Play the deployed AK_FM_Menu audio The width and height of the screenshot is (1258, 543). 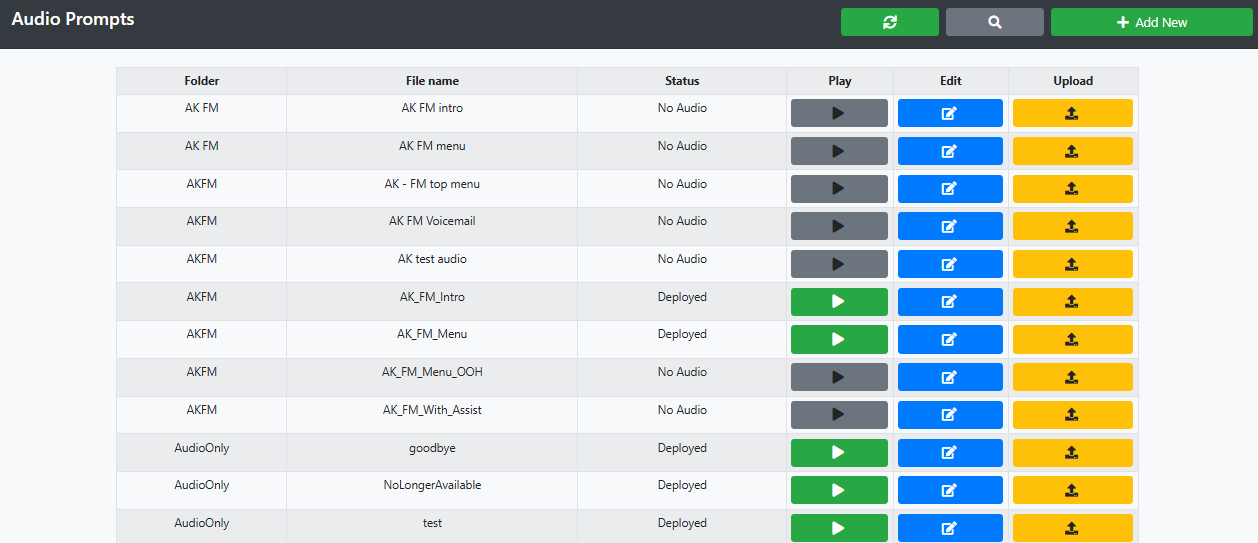tap(839, 339)
